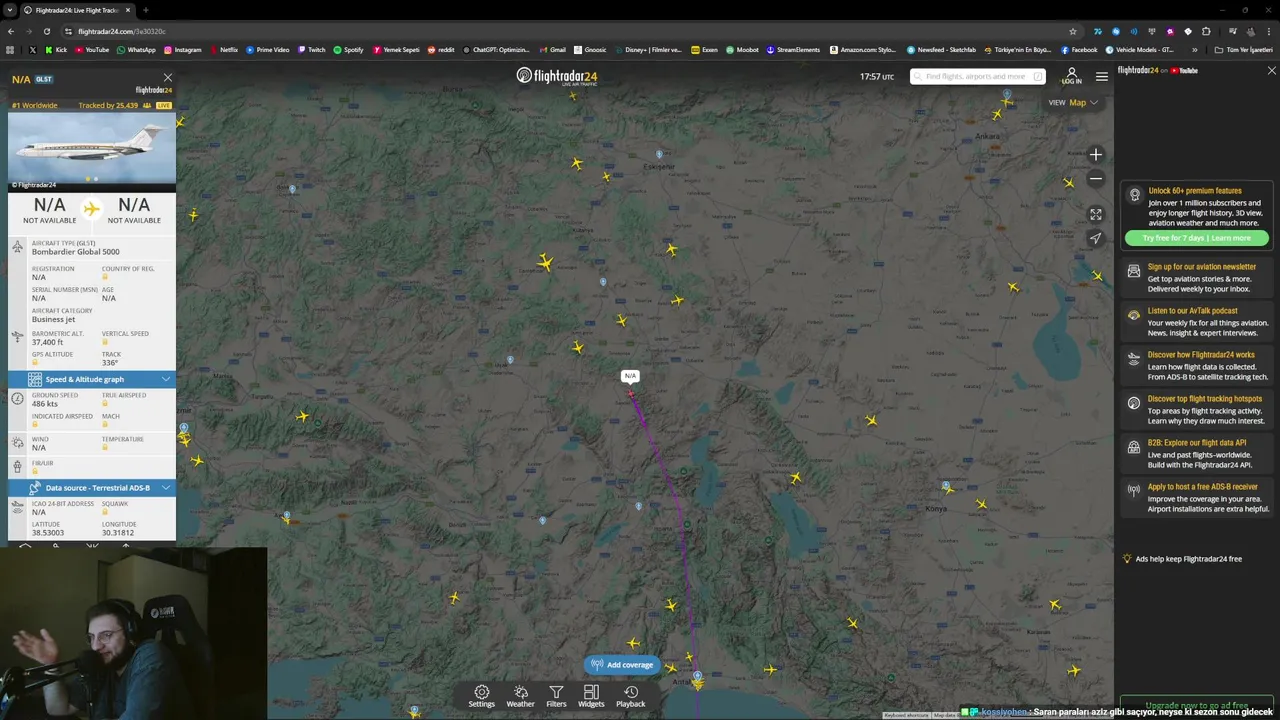
Task: Click the Add coverage button
Action: (x=622, y=665)
